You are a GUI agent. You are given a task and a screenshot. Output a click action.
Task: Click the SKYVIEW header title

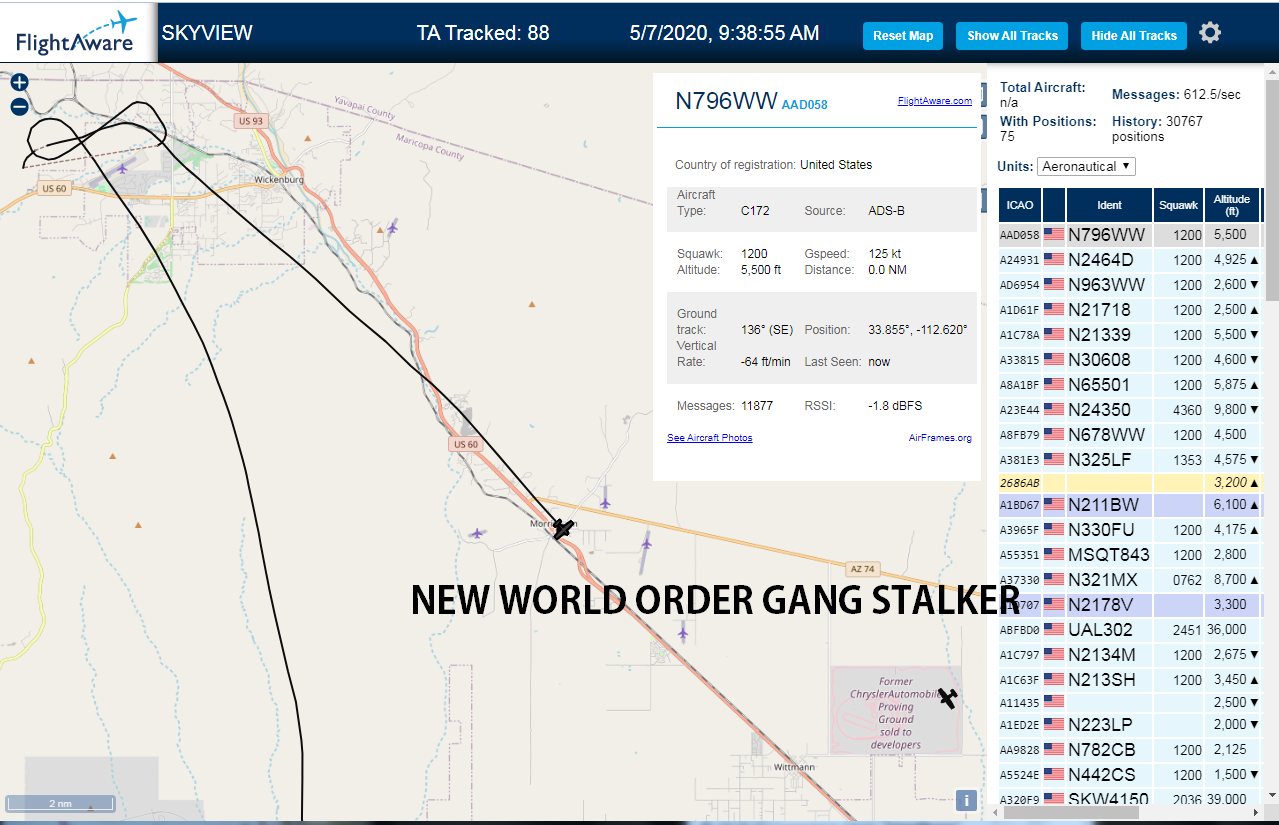point(207,33)
